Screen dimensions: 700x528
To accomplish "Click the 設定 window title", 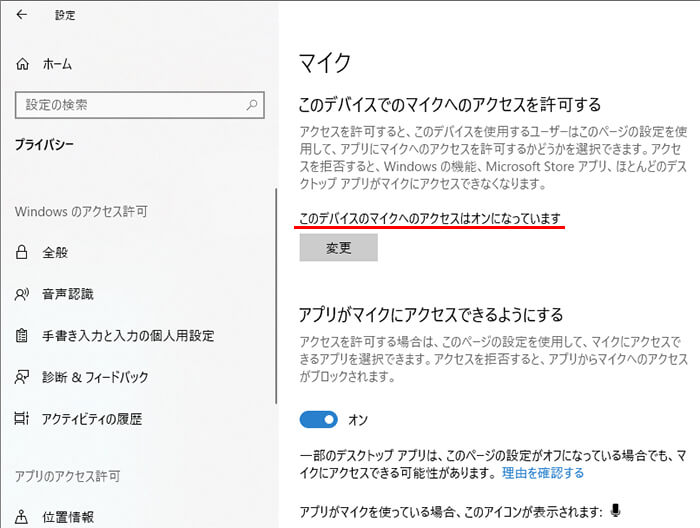I will tap(65, 15).
